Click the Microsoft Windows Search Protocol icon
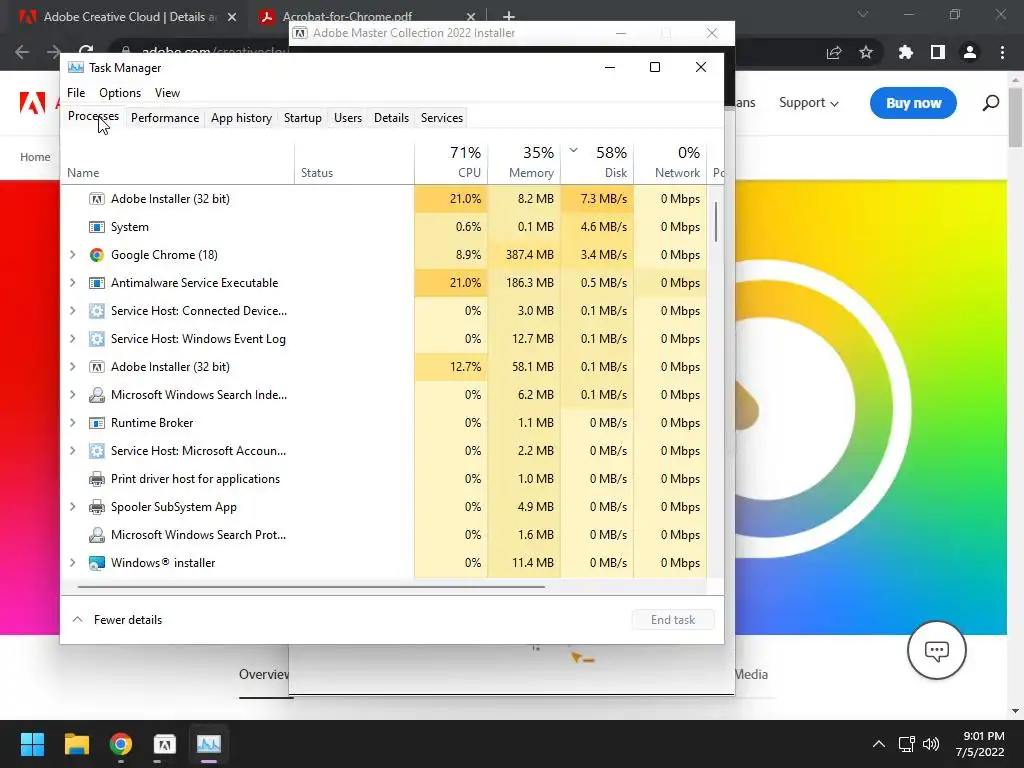The width and height of the screenshot is (1024, 768). click(97, 535)
